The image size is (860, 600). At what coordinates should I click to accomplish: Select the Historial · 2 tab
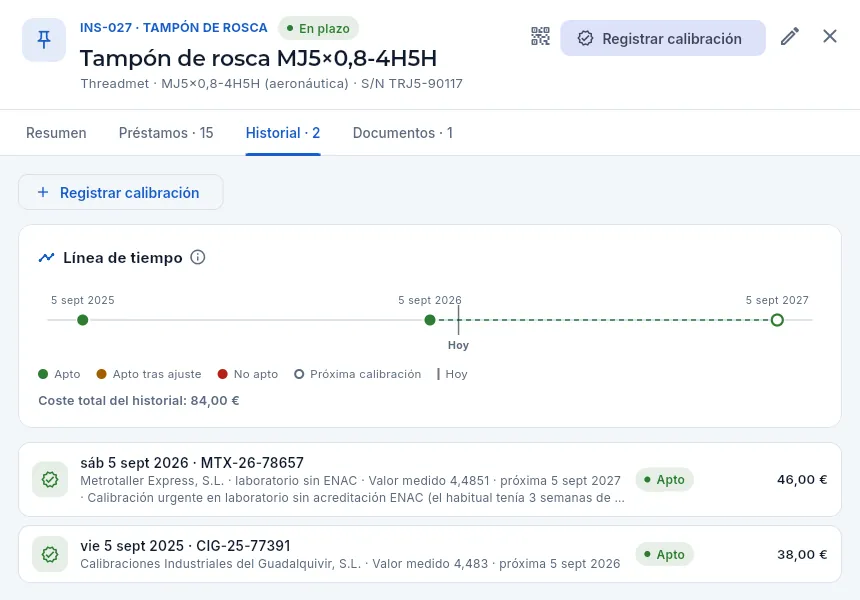(283, 133)
